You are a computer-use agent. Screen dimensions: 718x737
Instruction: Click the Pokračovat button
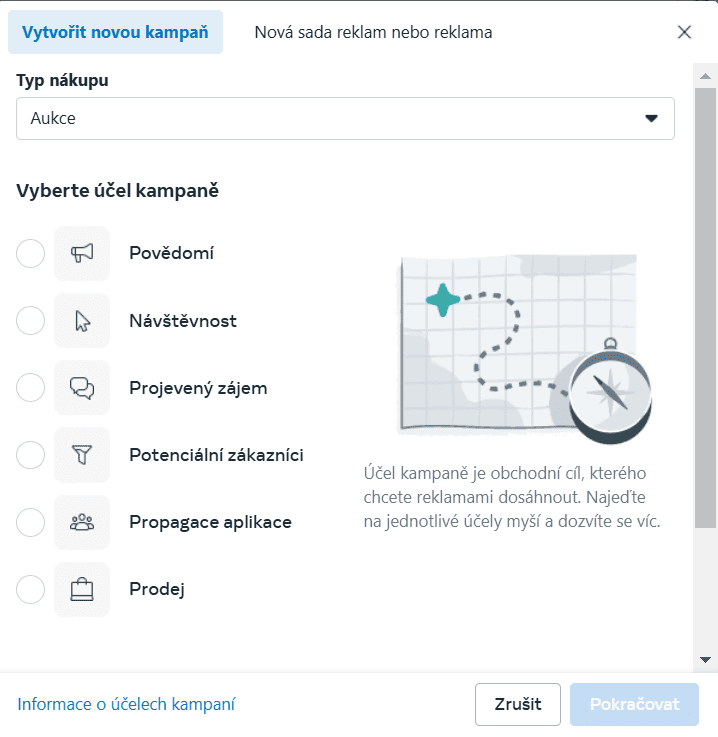634,704
